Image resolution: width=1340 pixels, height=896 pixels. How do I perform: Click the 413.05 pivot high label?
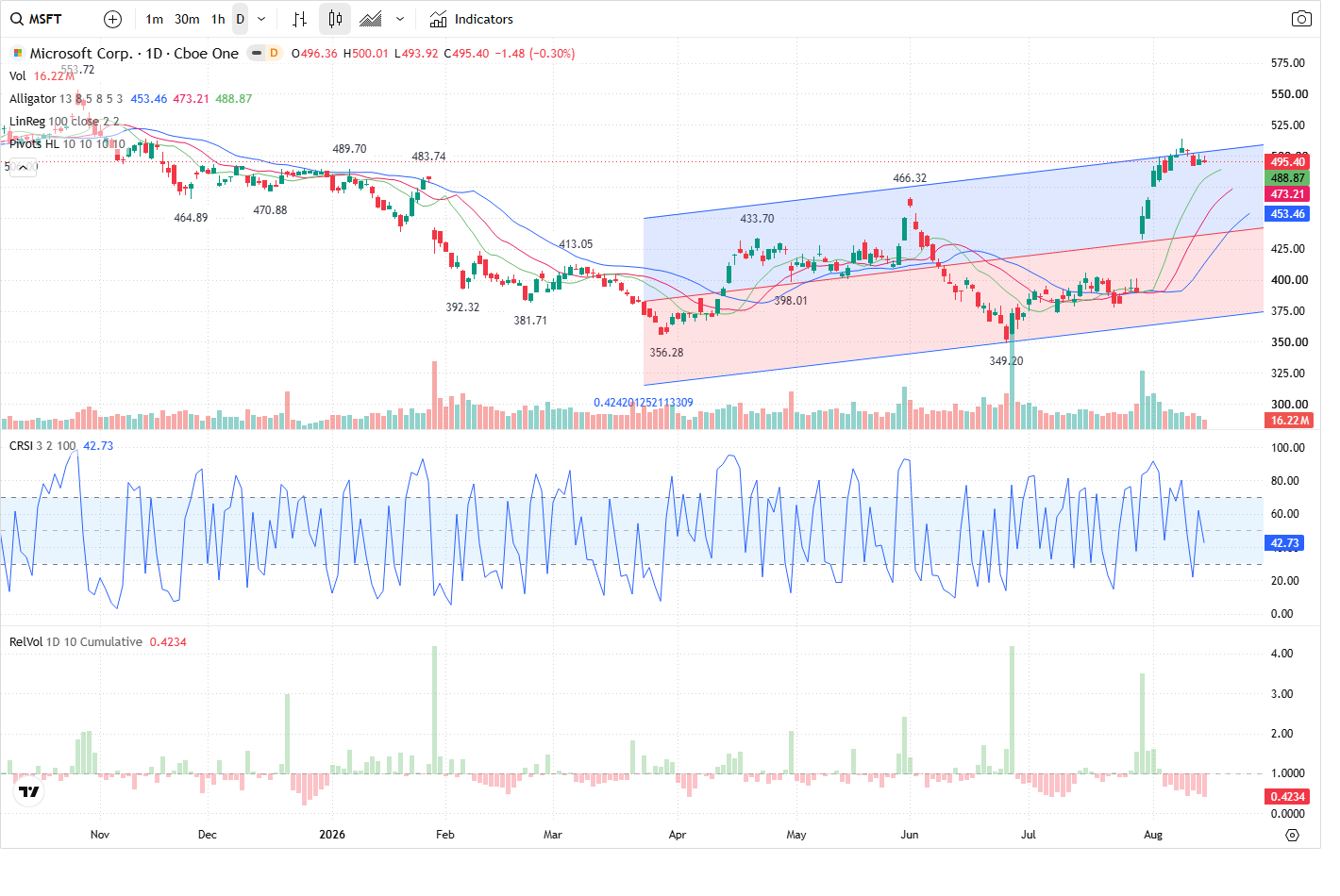tap(576, 244)
